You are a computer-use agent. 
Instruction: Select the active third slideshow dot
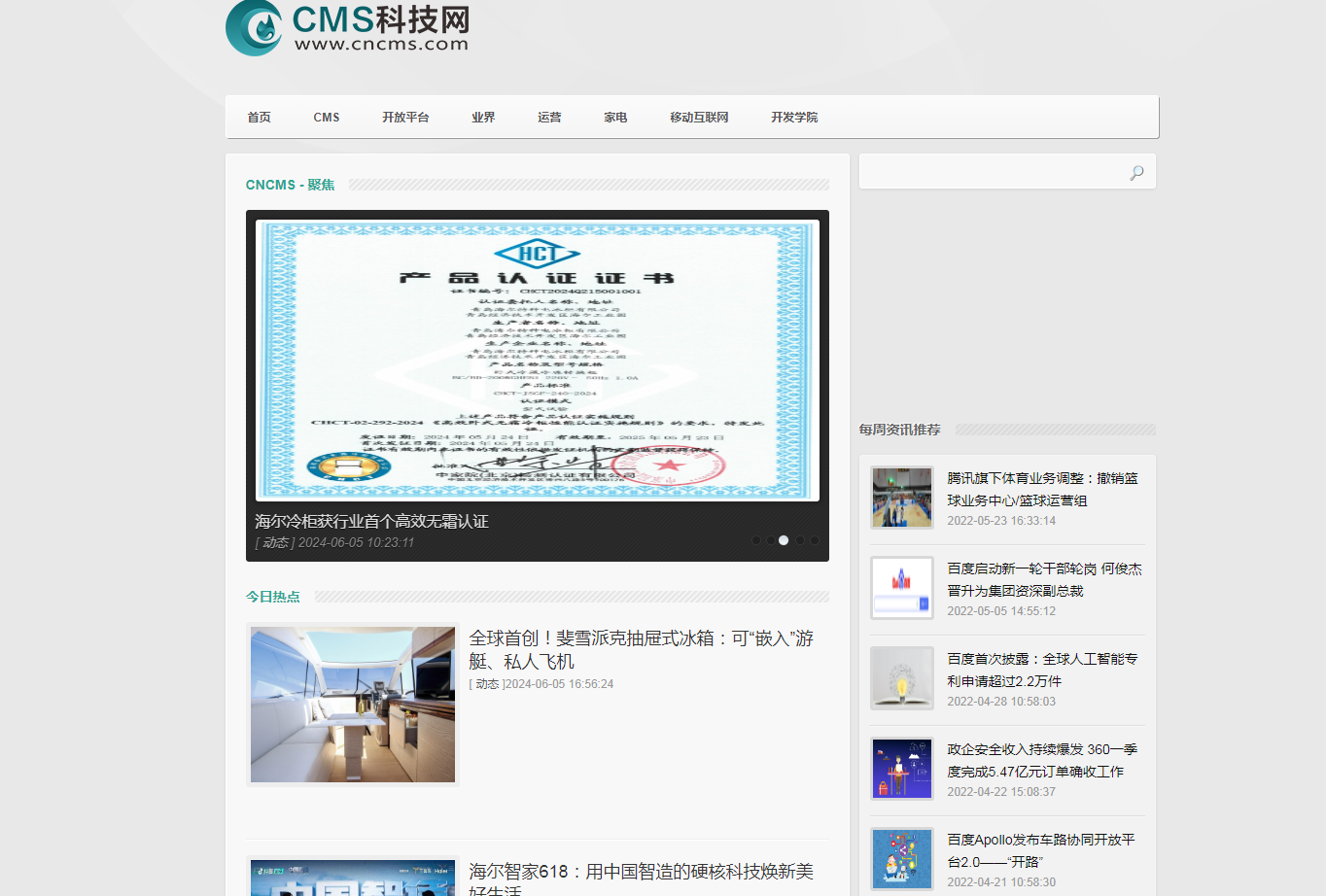(x=784, y=540)
